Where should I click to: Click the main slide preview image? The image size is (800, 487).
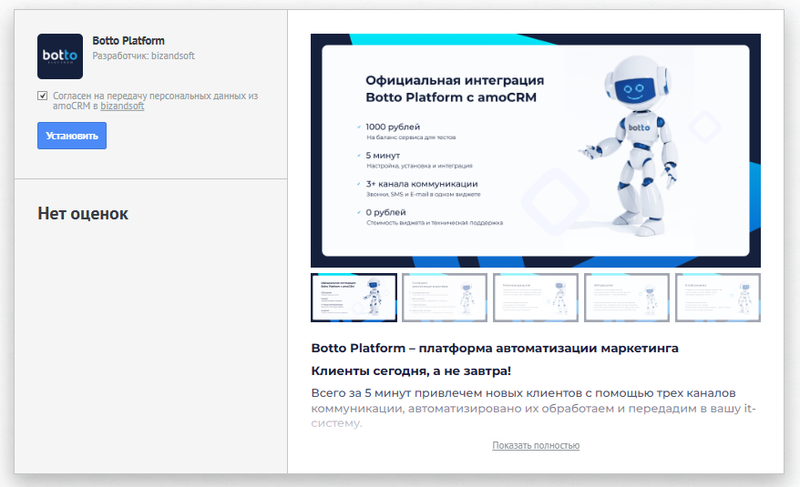[x=536, y=150]
